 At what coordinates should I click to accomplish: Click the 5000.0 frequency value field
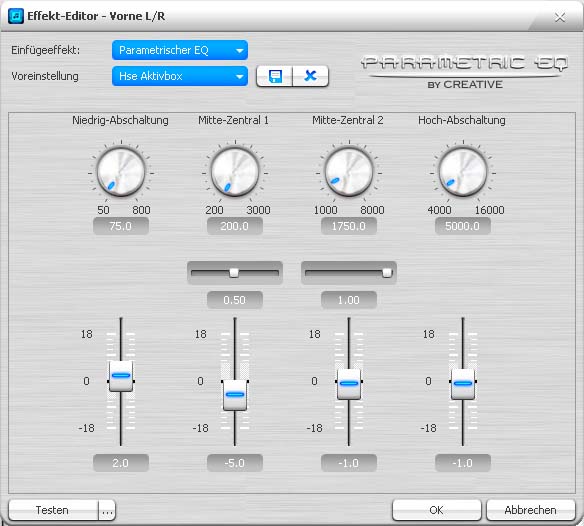pos(463,226)
